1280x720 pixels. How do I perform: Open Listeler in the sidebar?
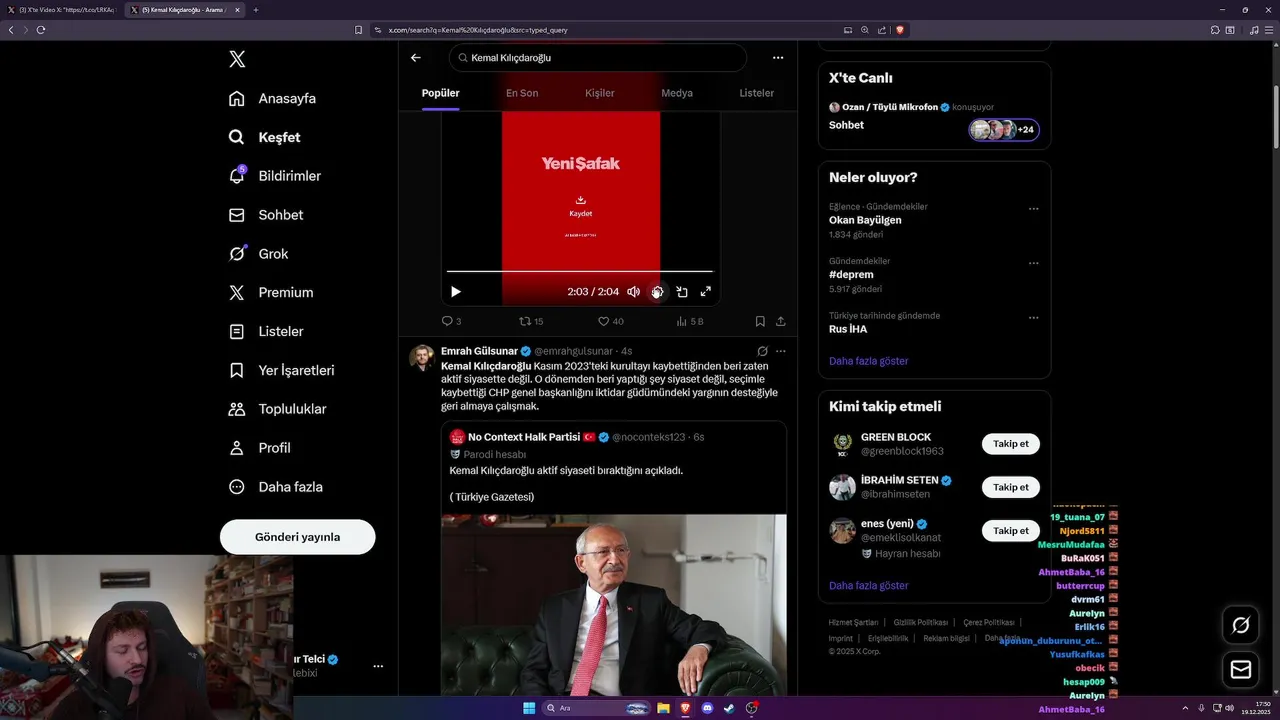point(266,331)
